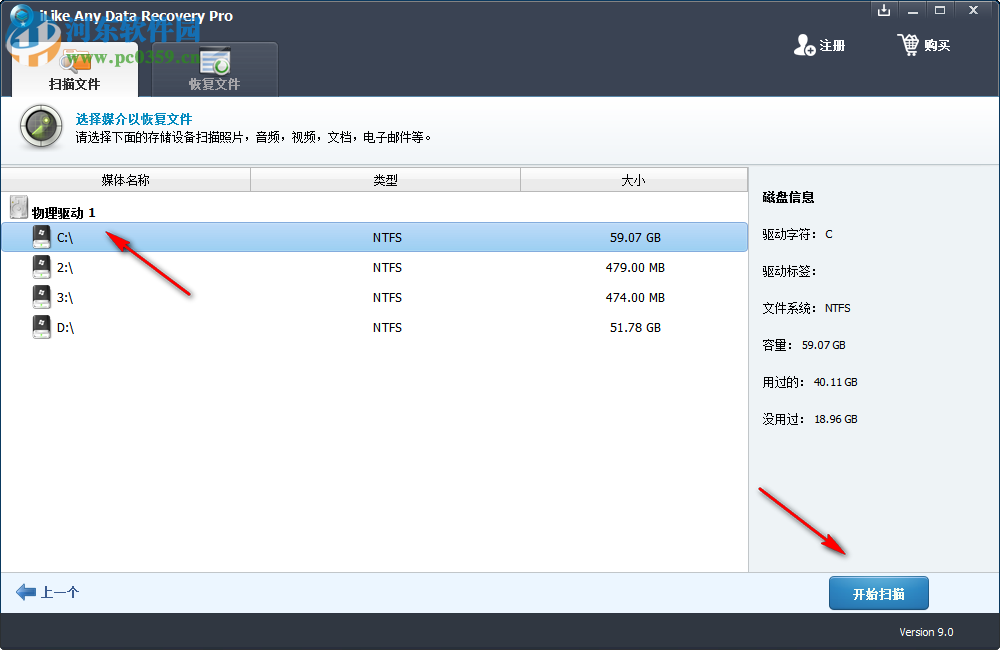Select the 2:\ partition row
The height and width of the screenshot is (650, 1000).
coord(300,267)
